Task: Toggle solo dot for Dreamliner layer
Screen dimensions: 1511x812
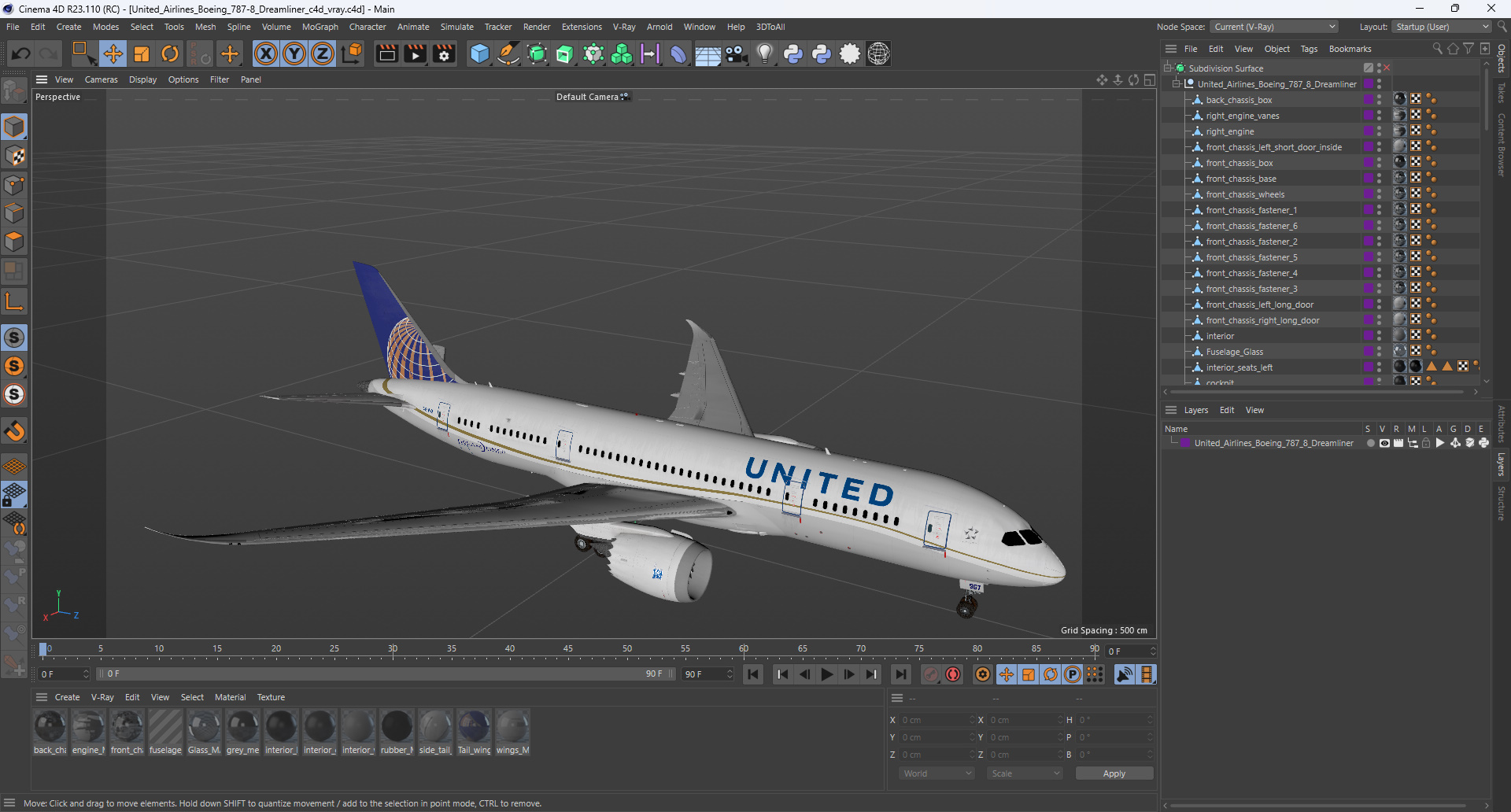Action: (1370, 443)
